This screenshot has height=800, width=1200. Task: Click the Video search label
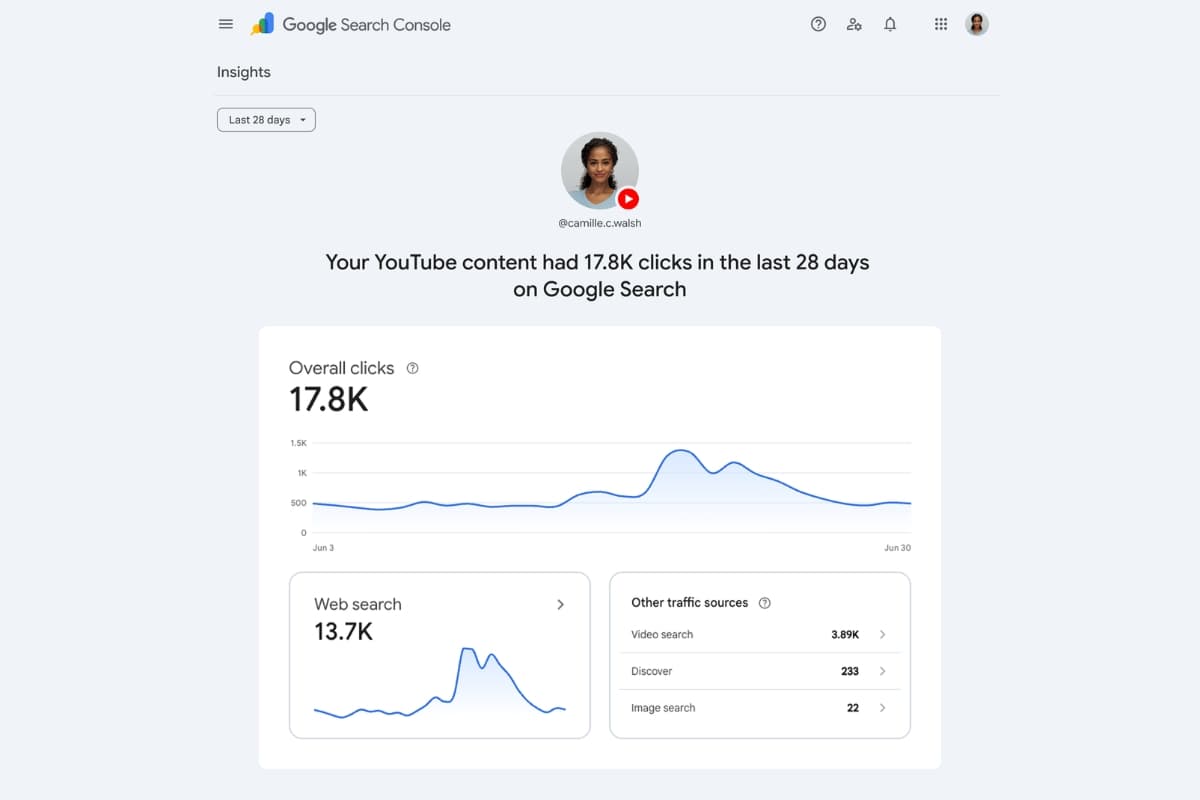(x=662, y=635)
